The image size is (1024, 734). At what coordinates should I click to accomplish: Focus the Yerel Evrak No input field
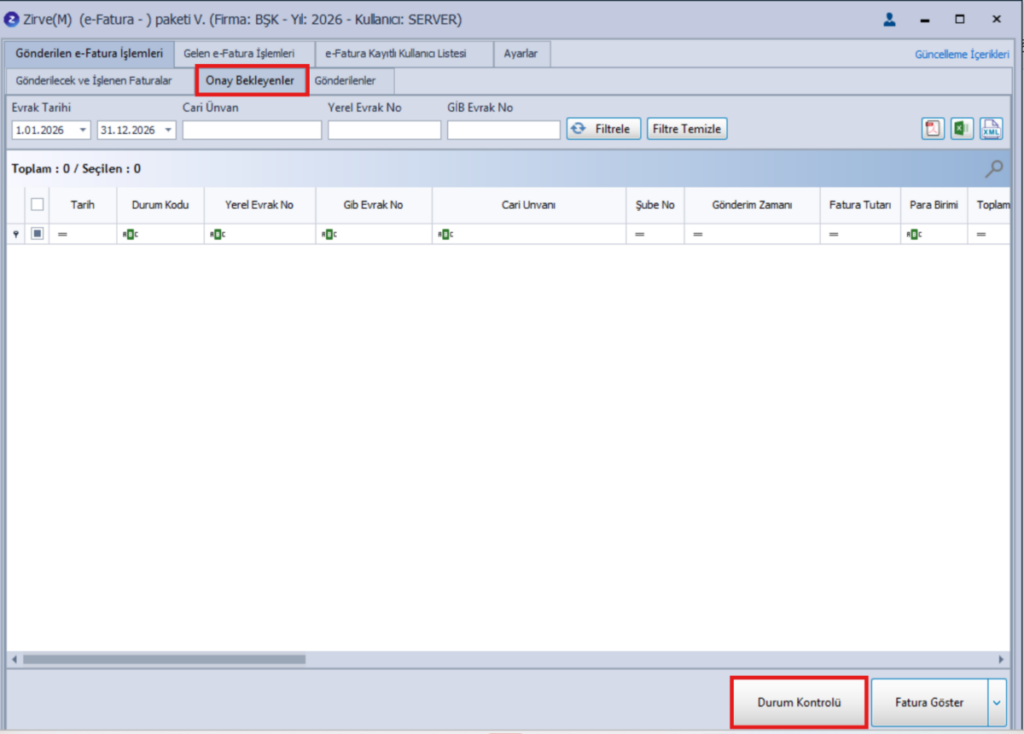(x=384, y=130)
